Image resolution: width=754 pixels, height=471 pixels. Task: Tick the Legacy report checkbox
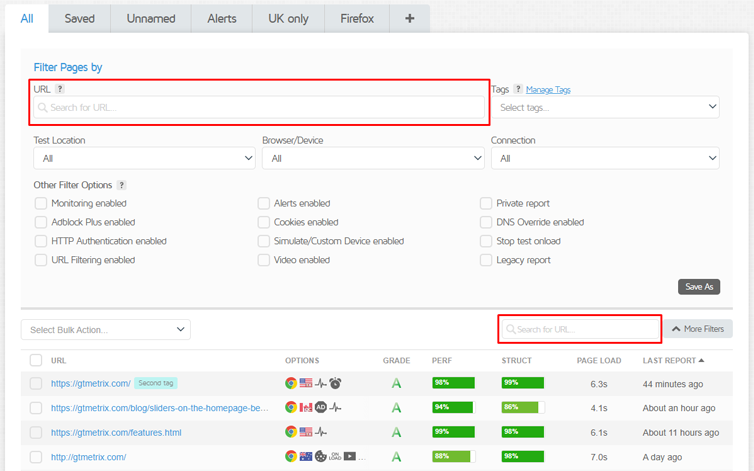[x=487, y=261]
